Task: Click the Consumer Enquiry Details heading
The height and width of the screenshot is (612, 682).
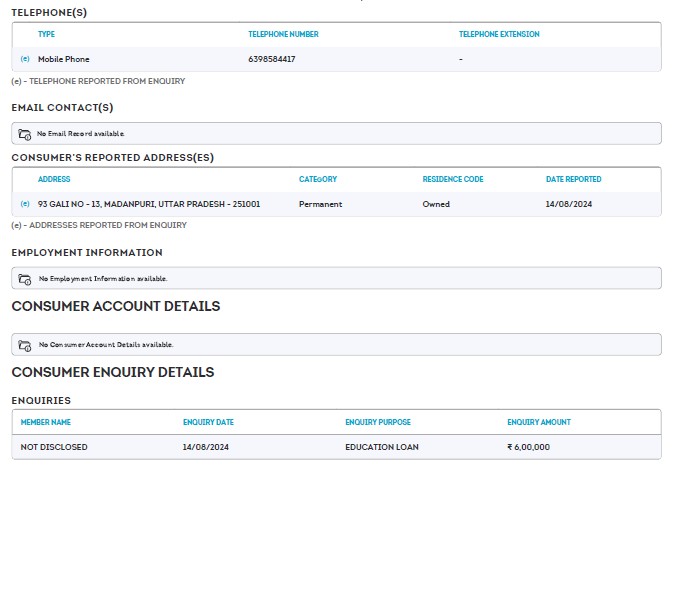Action: click(113, 372)
